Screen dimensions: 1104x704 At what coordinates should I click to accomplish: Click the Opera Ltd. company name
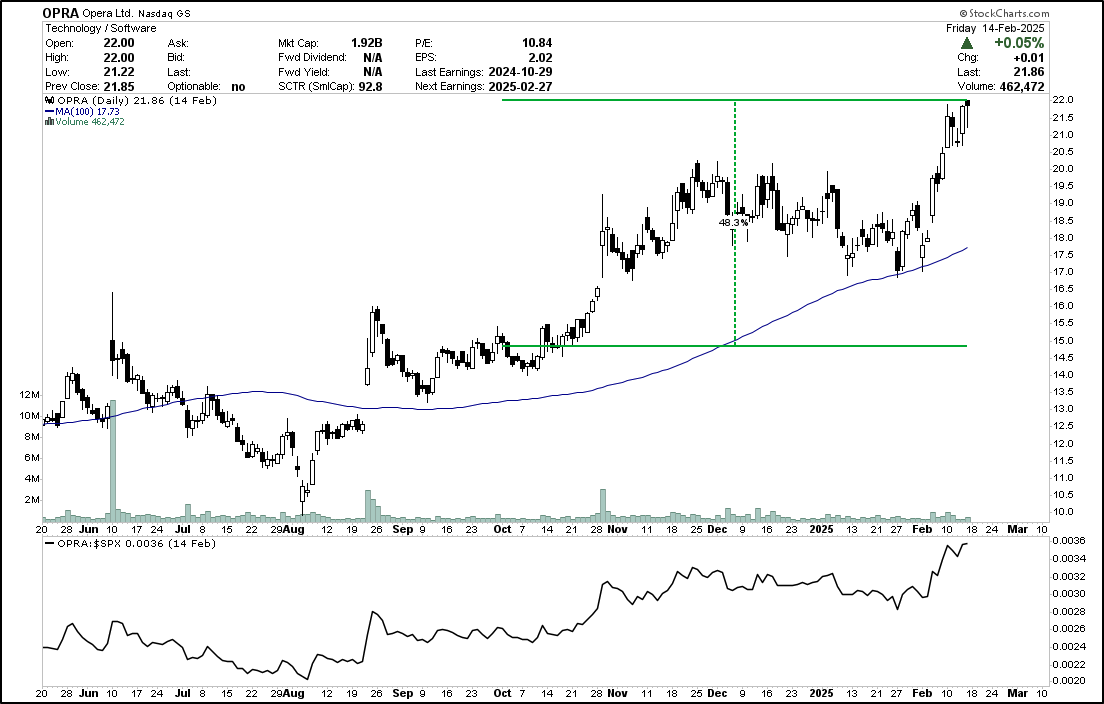click(107, 13)
